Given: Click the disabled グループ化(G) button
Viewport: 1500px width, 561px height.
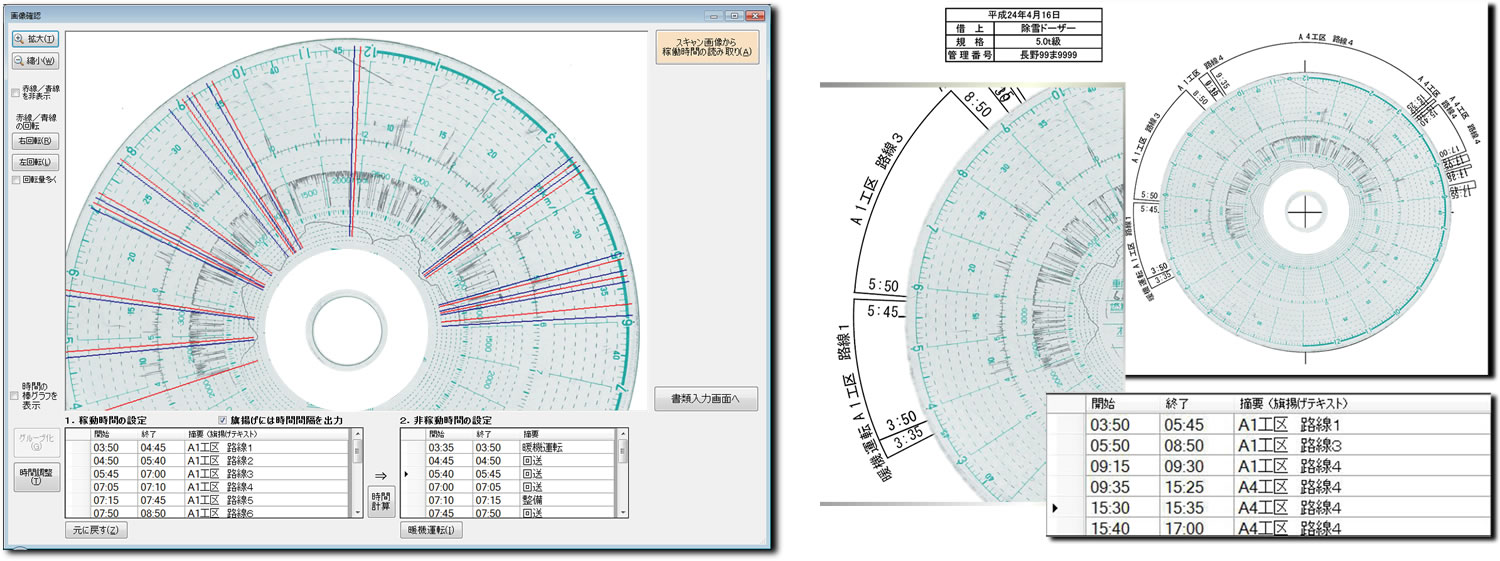Looking at the screenshot, I should pyautogui.click(x=35, y=444).
